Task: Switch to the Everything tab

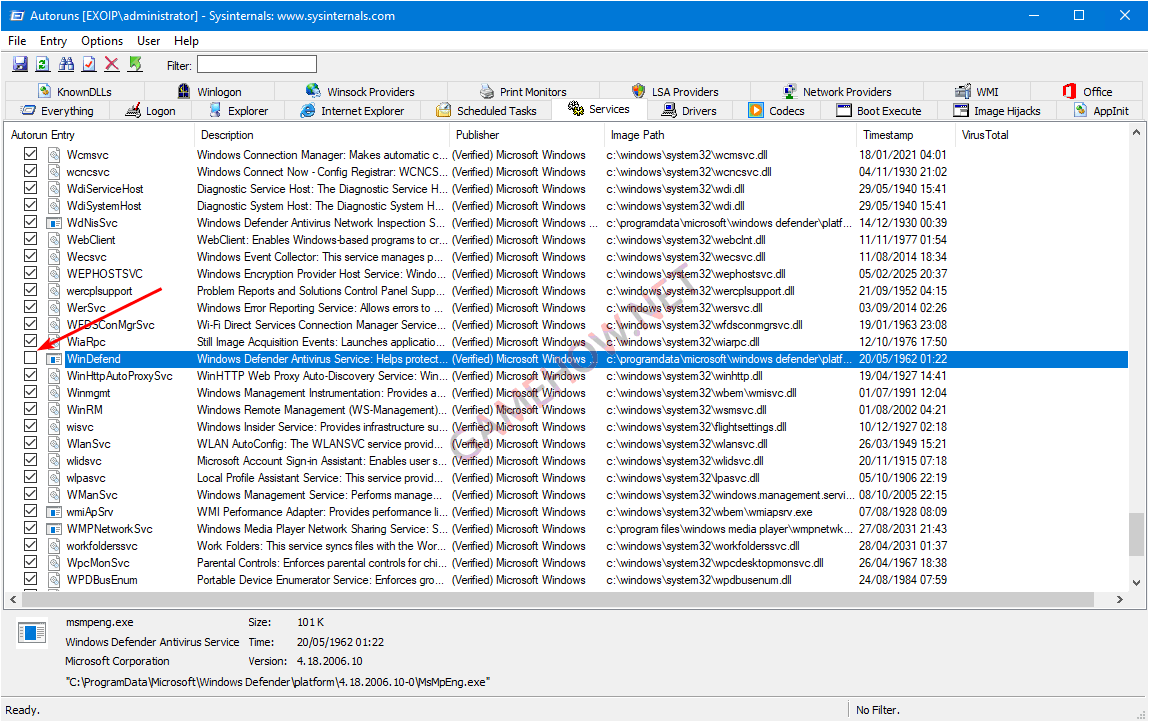Action: [57, 111]
